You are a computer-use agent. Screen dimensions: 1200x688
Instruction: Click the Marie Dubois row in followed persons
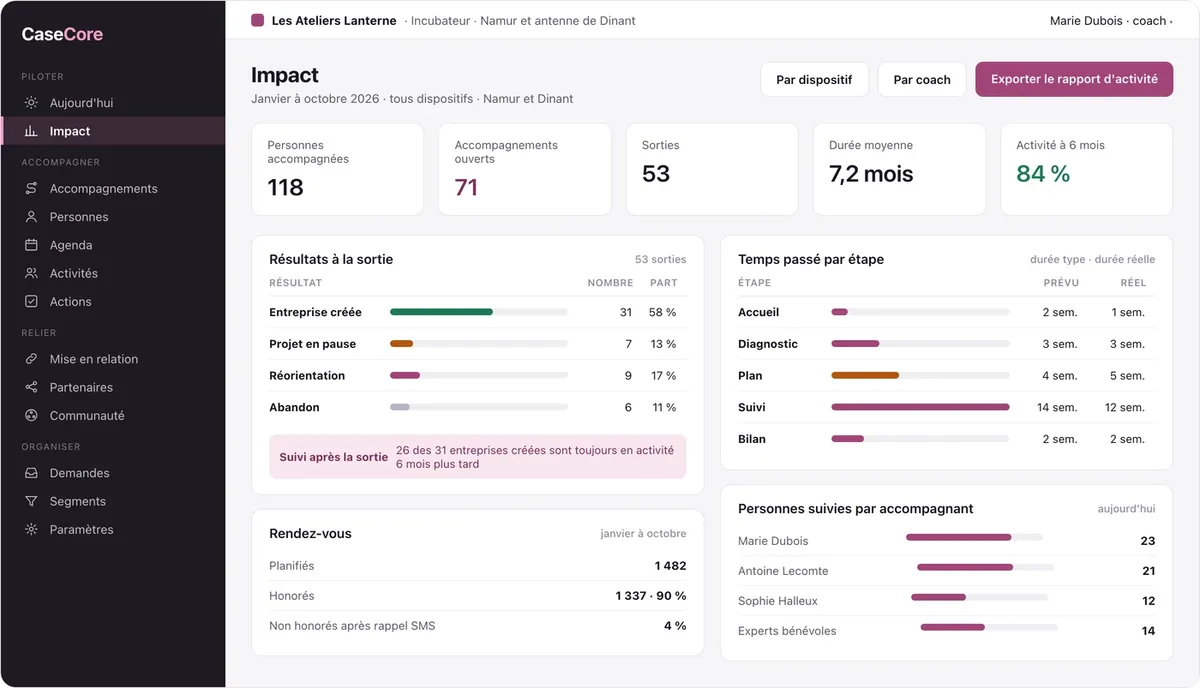[x=946, y=541]
